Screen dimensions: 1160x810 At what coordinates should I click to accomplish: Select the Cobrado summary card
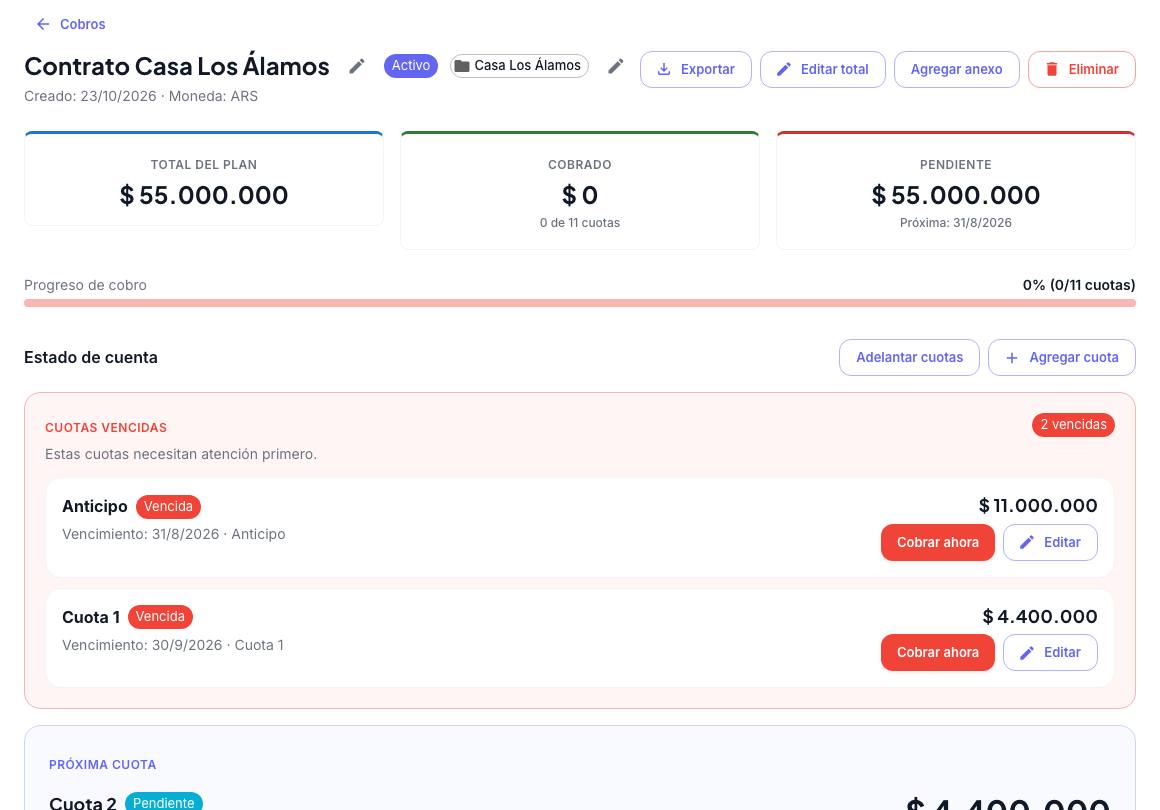click(x=580, y=190)
